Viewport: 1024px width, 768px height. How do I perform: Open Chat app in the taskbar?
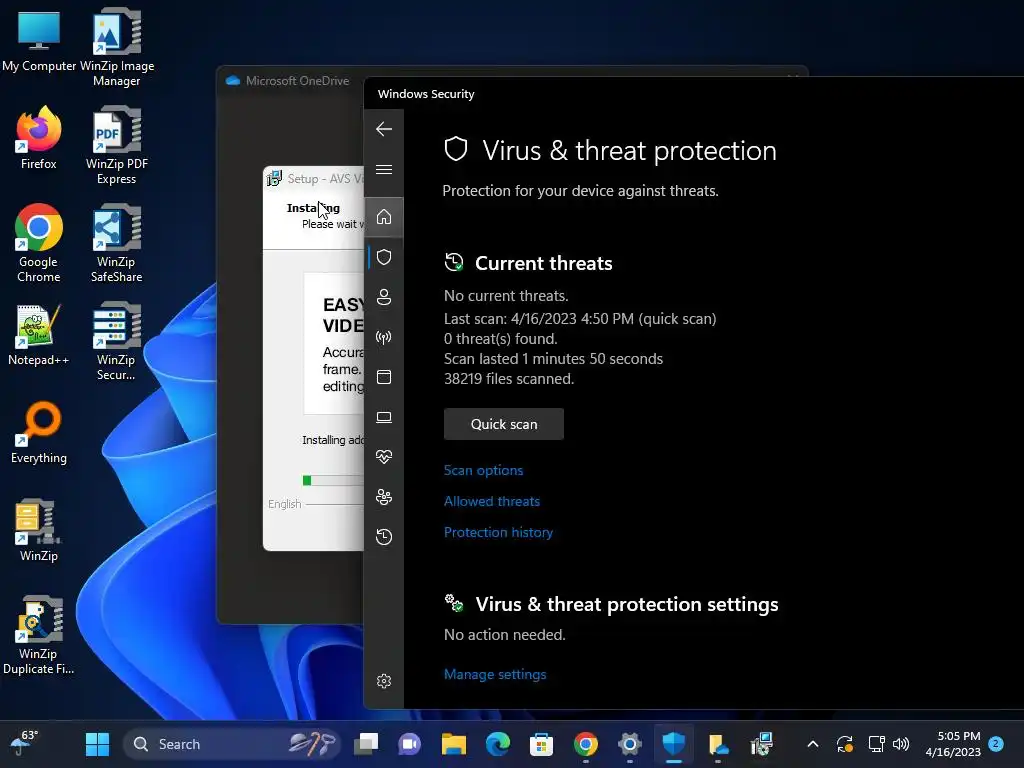coord(409,744)
